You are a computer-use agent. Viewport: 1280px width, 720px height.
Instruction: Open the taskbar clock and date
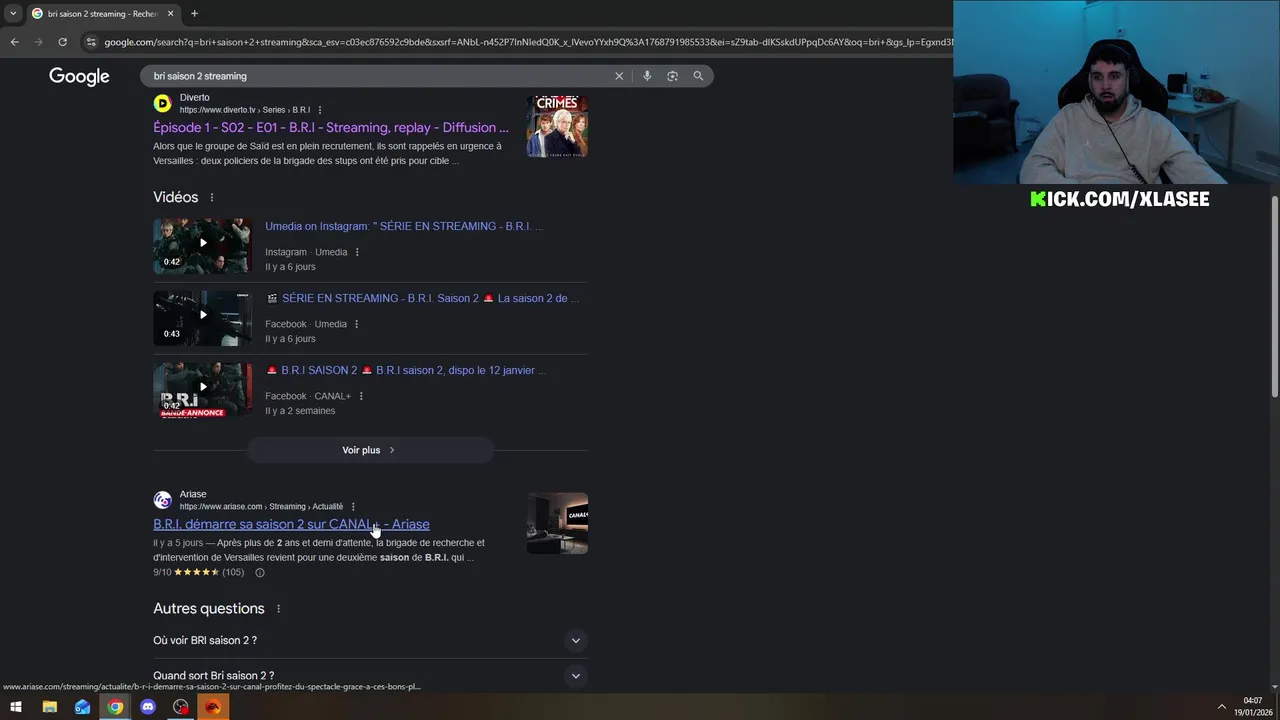[1253, 707]
